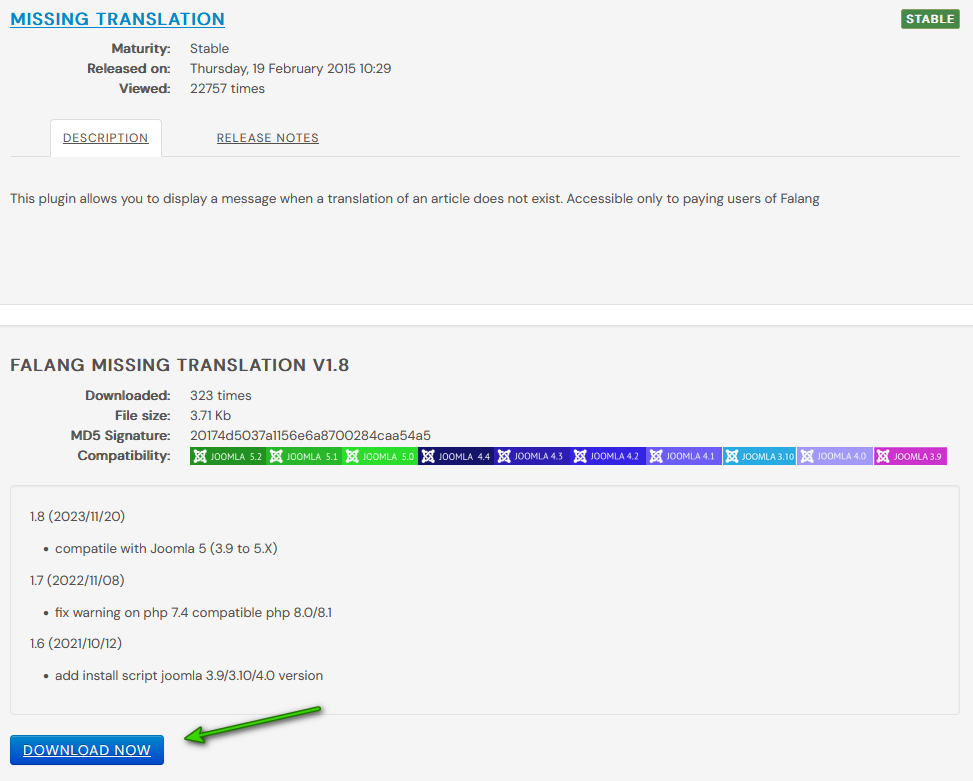Click the '323 times' downloaded count
The width and height of the screenshot is (973, 781).
click(x=220, y=396)
